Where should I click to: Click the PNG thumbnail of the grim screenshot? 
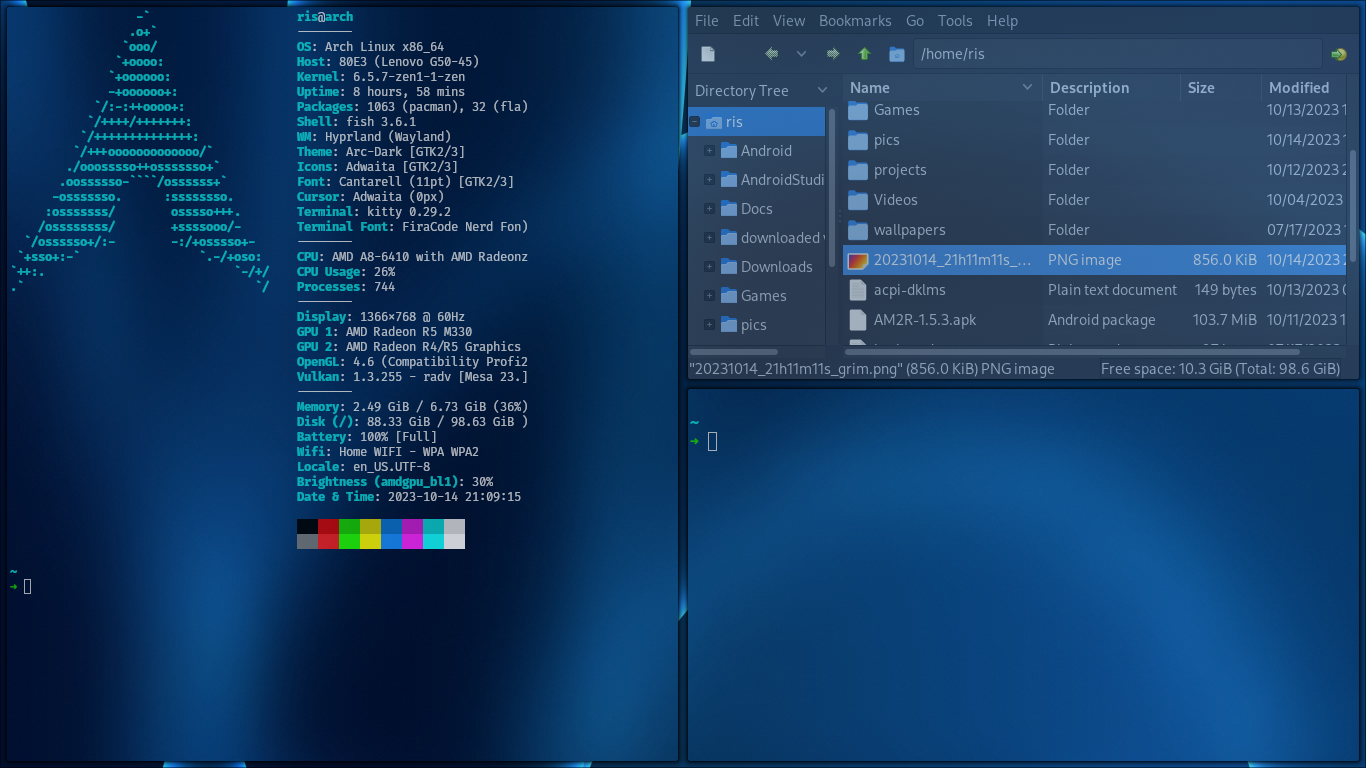(858, 260)
